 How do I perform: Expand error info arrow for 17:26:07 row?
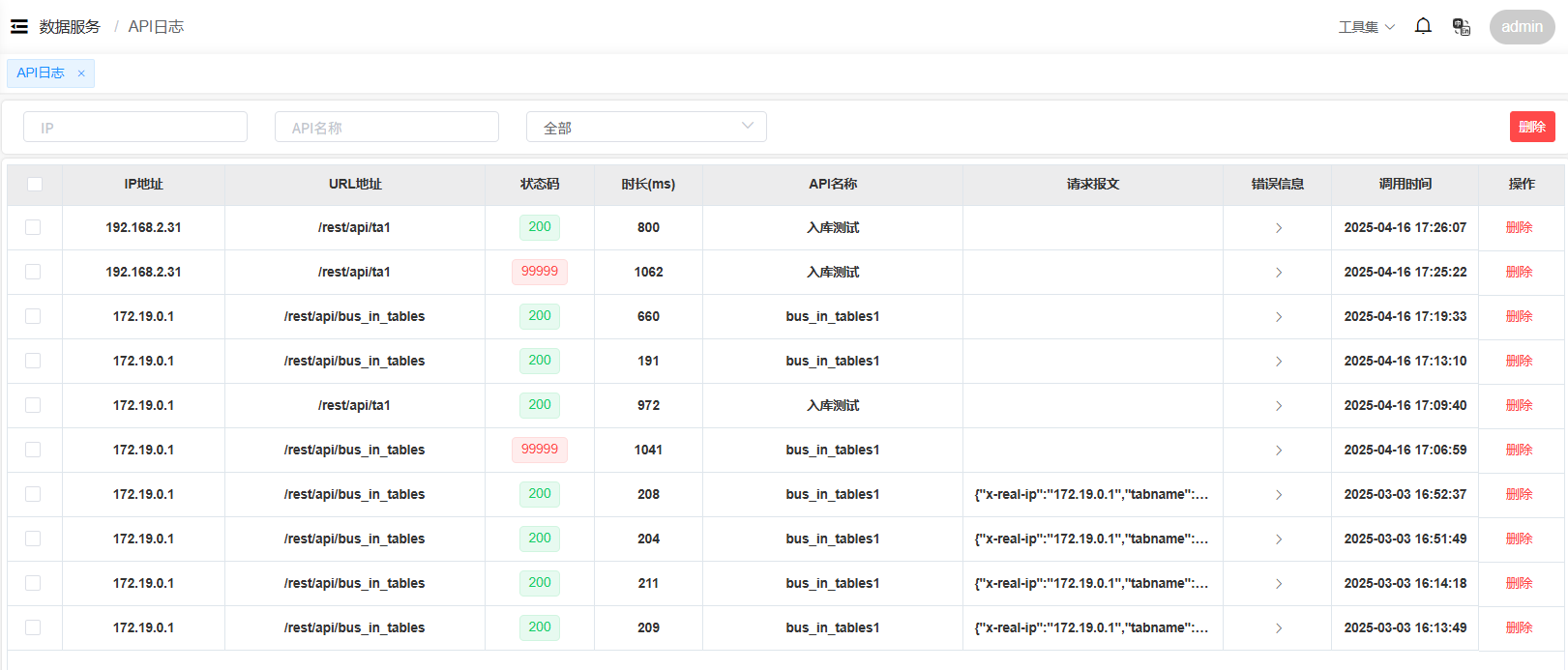[1278, 228]
